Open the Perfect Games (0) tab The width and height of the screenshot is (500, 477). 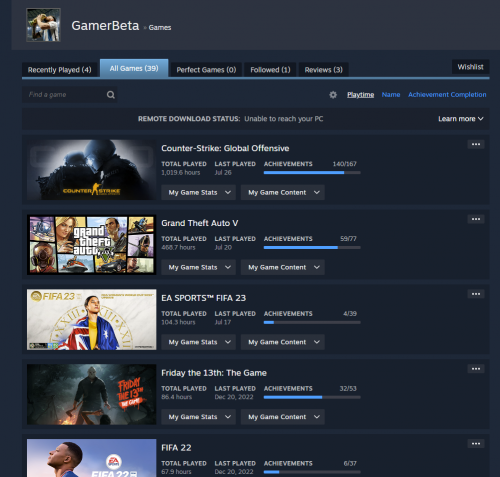pyautogui.click(x=206, y=70)
